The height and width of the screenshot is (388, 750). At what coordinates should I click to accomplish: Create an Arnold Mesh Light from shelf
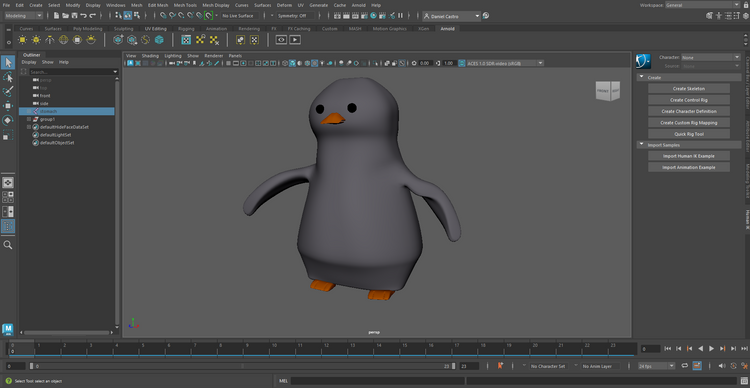pyautogui.click(x=36, y=40)
